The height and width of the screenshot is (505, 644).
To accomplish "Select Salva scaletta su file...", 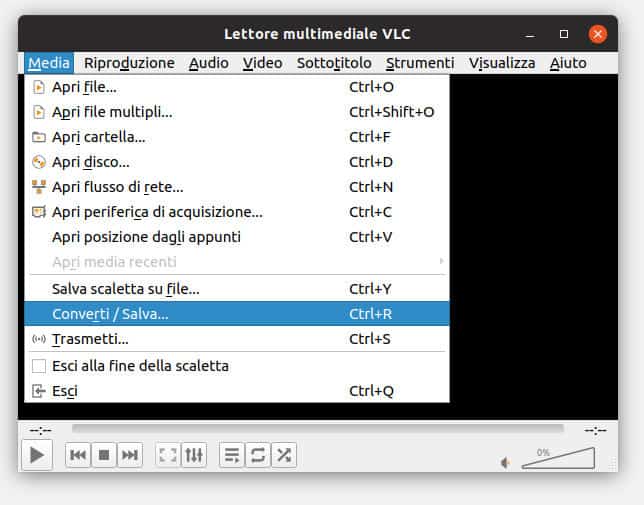I will pyautogui.click(x=237, y=289).
